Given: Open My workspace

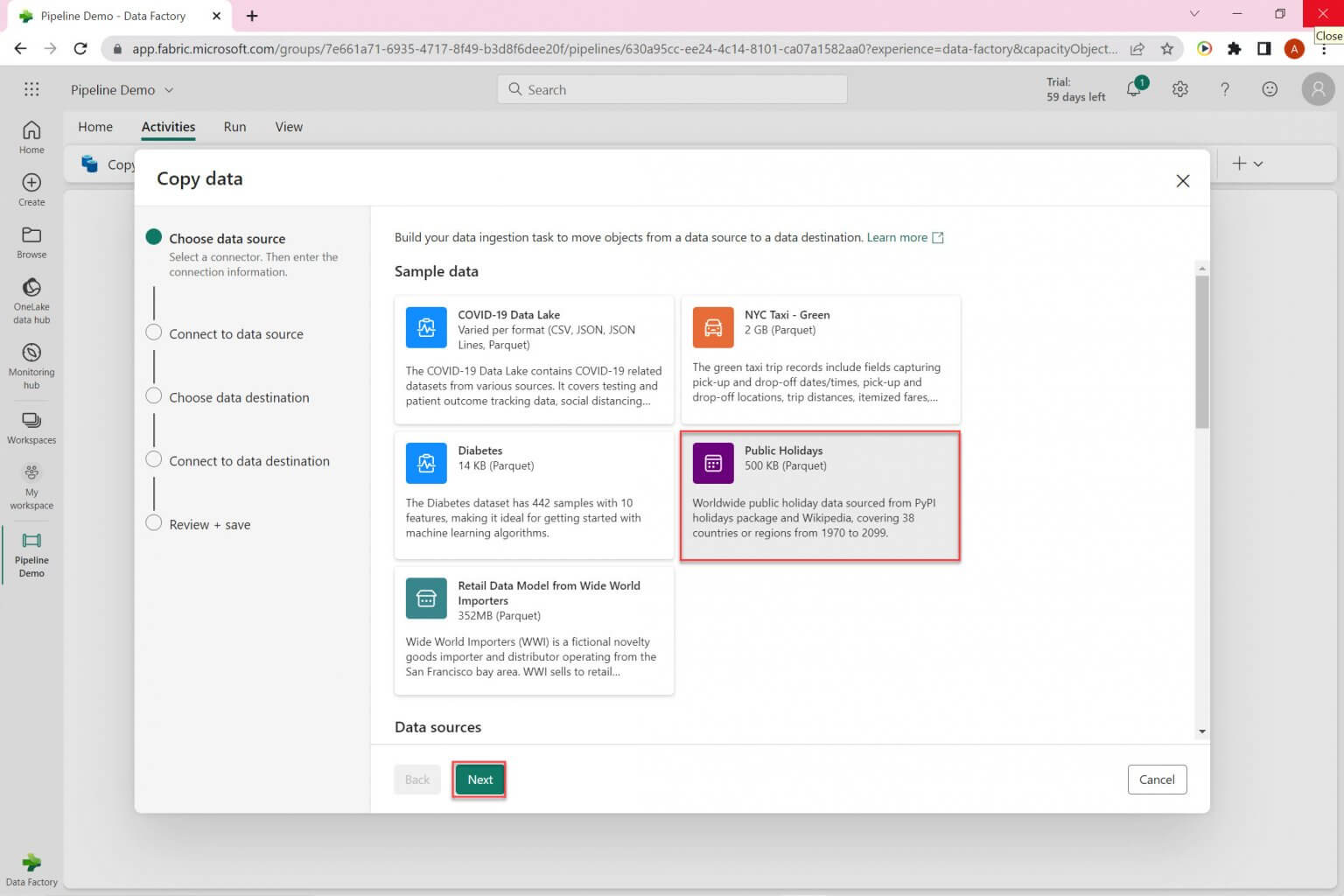Looking at the screenshot, I should pyautogui.click(x=31, y=486).
